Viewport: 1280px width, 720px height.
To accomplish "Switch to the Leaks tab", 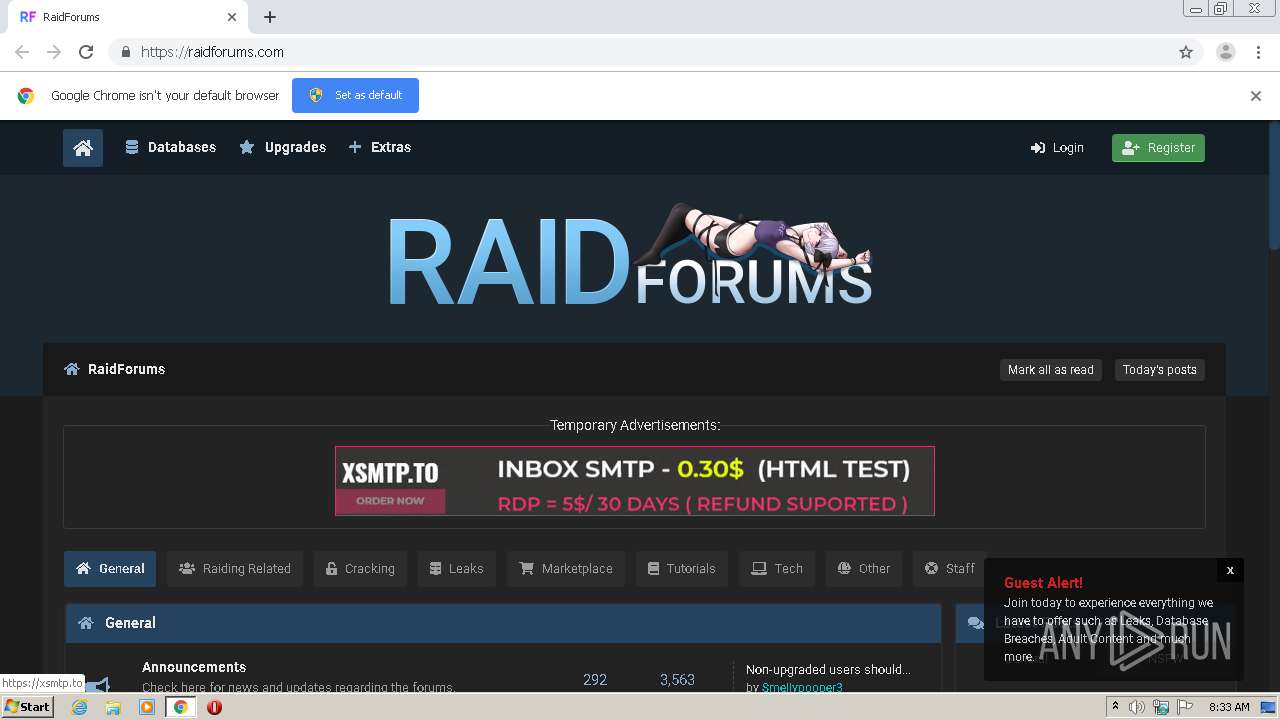I will (457, 568).
